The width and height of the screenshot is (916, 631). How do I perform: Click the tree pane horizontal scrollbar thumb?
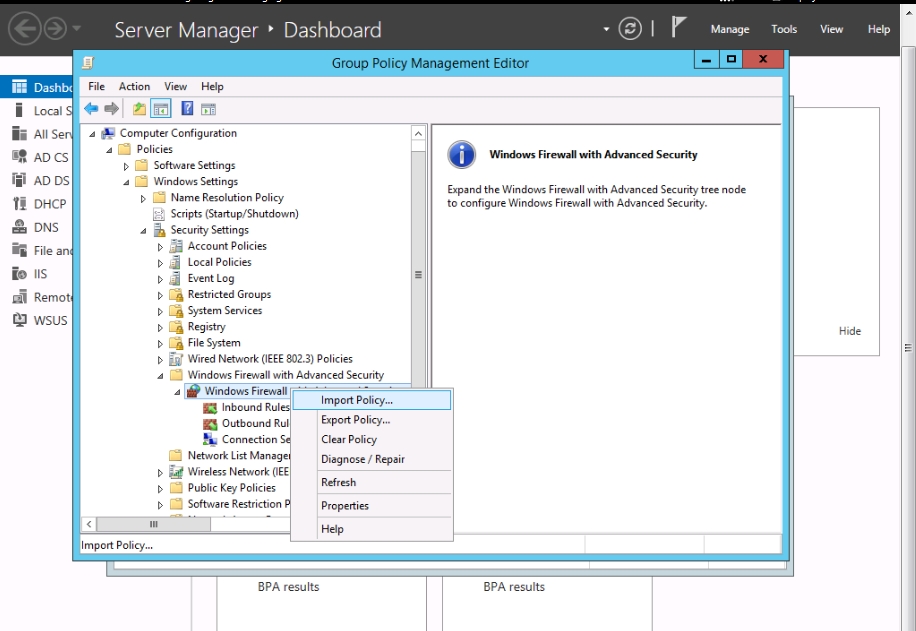pos(154,524)
